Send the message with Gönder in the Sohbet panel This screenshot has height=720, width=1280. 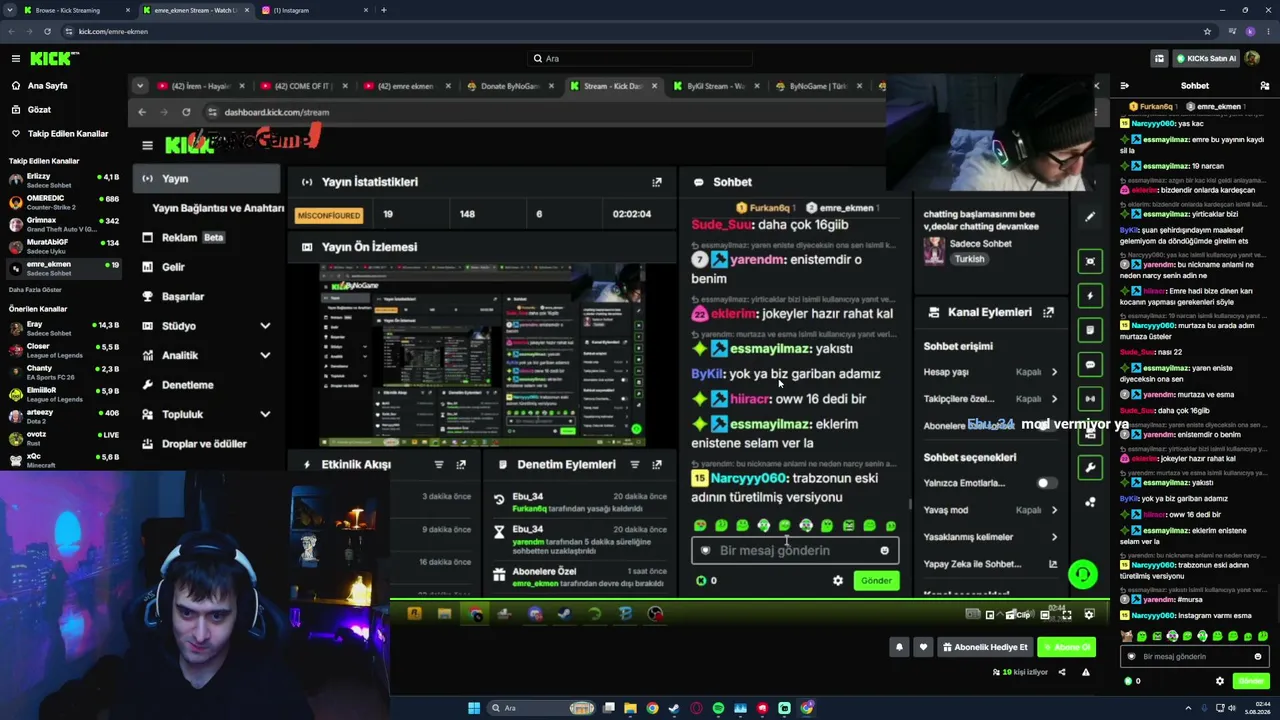coord(1251,681)
